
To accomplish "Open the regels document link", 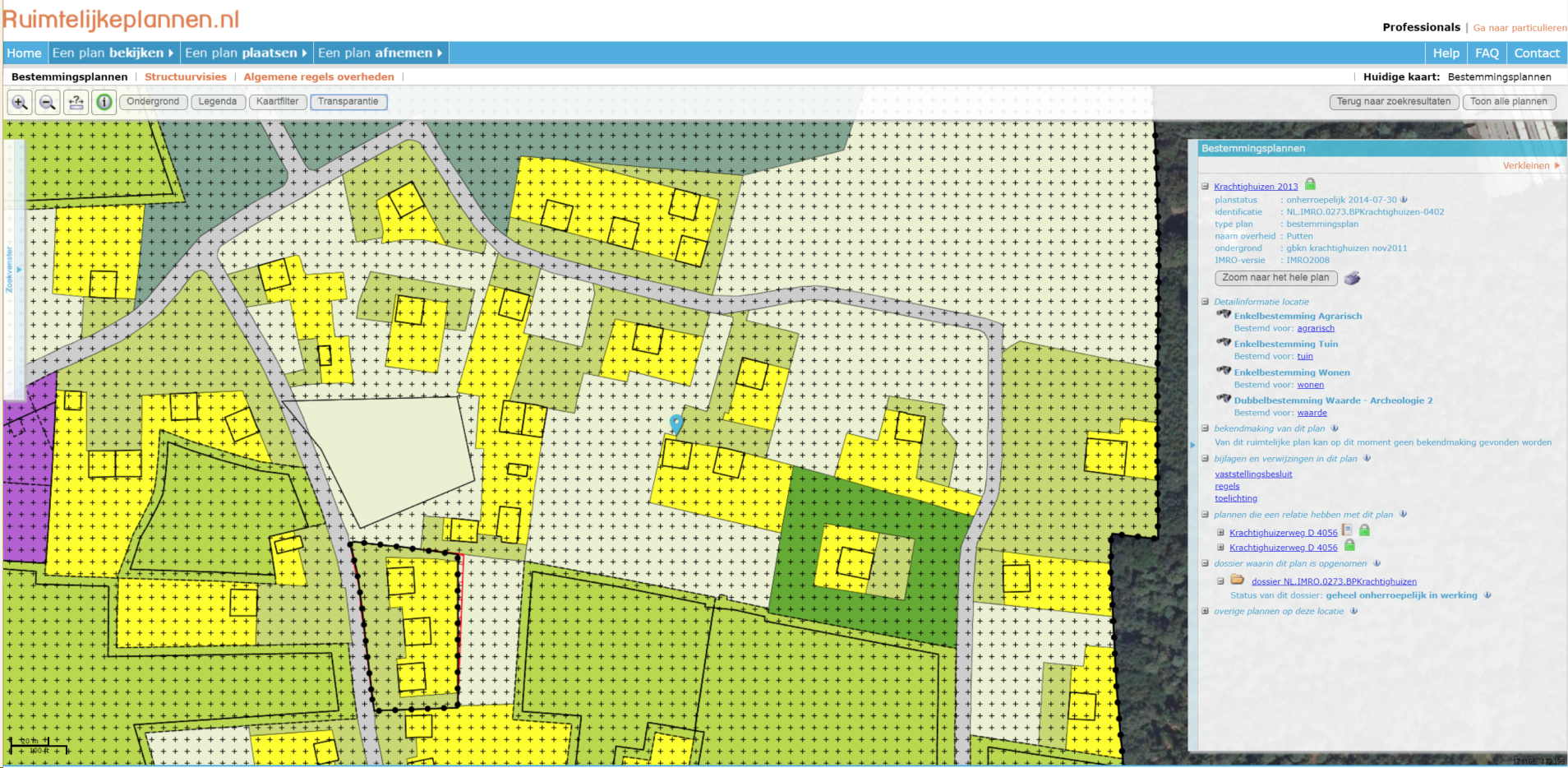I will coord(1226,485).
